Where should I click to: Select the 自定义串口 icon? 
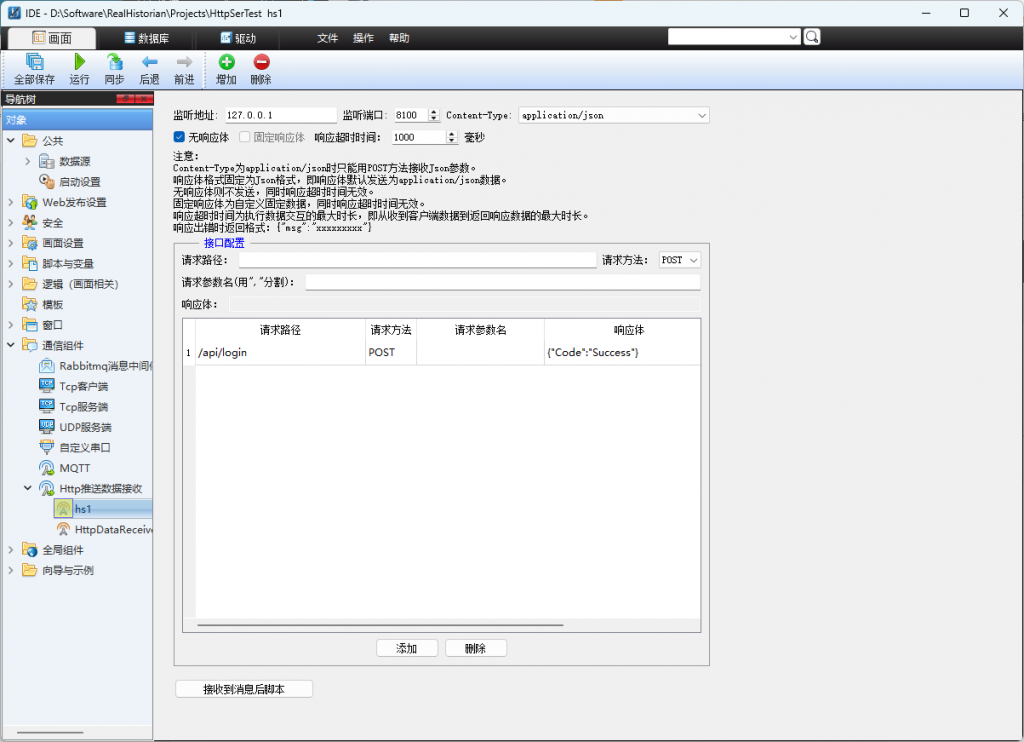[x=46, y=447]
